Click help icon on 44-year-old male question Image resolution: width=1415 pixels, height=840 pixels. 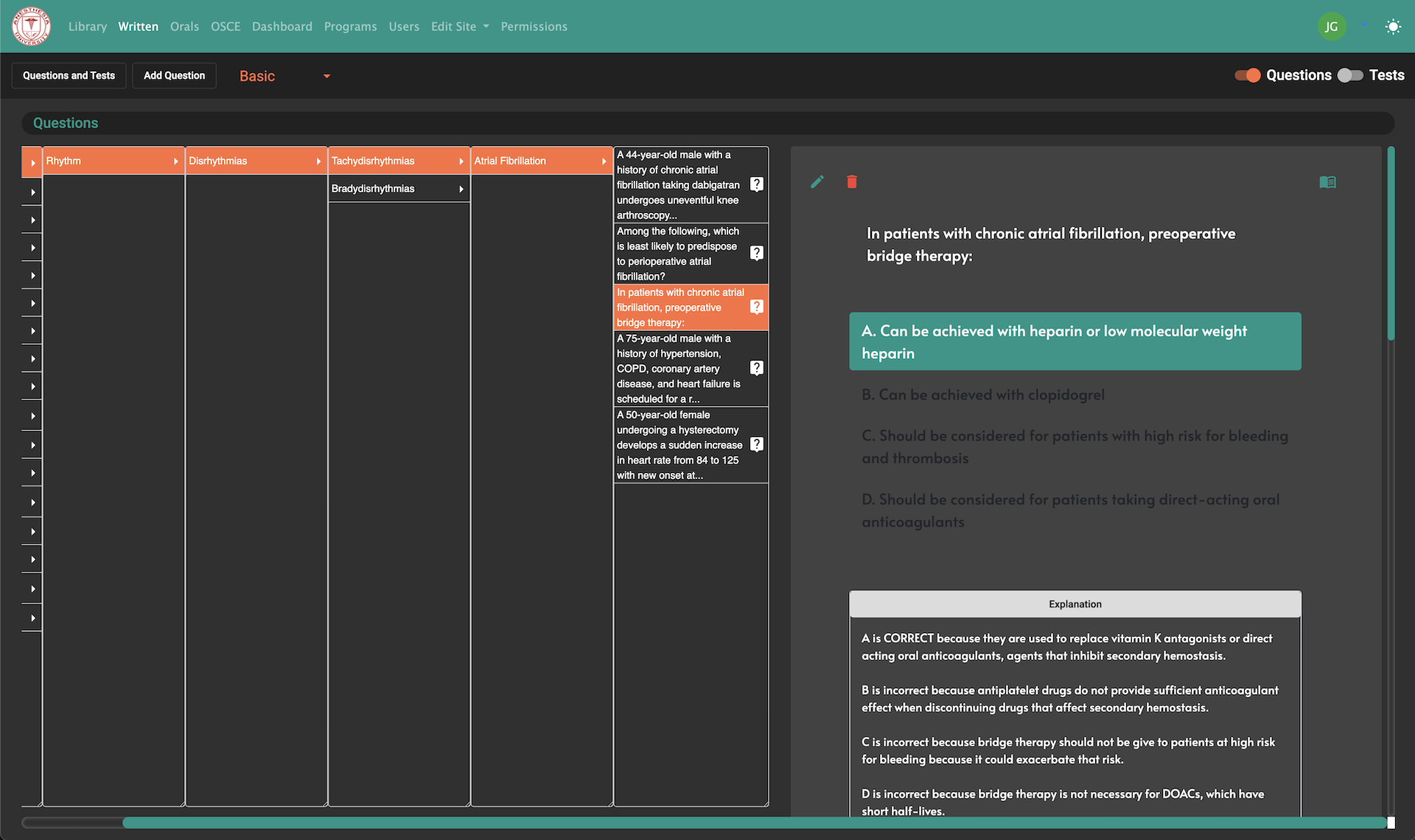(x=756, y=184)
